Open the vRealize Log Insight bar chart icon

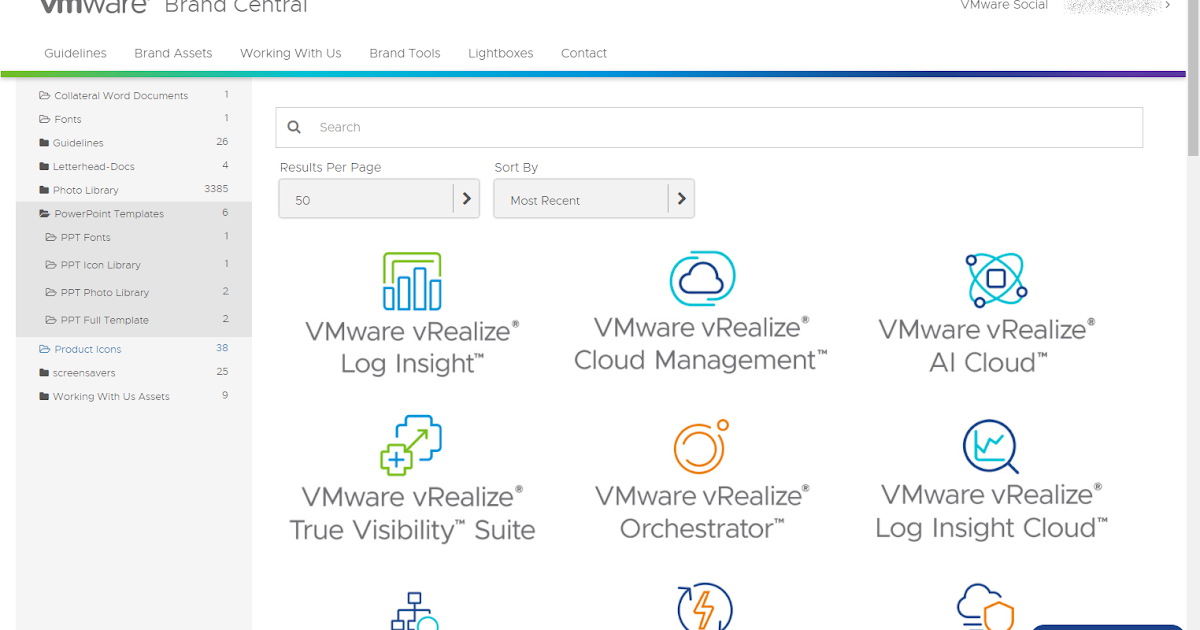pyautogui.click(x=412, y=281)
